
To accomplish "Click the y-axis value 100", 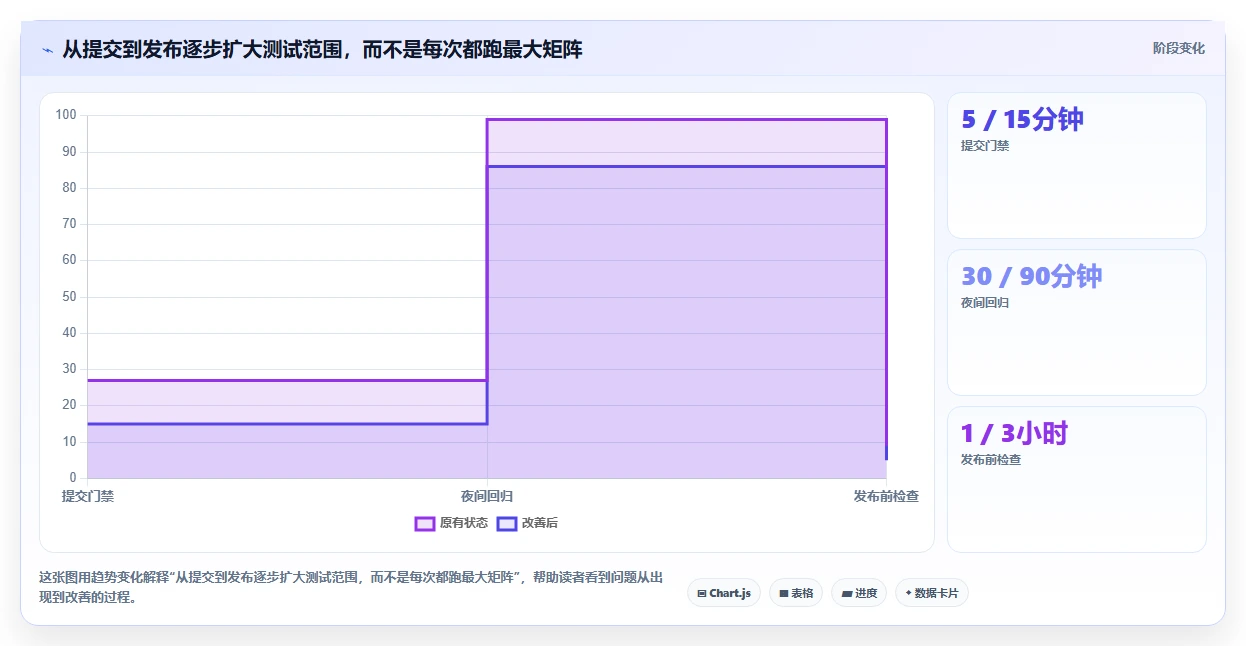I will pyautogui.click(x=66, y=115).
